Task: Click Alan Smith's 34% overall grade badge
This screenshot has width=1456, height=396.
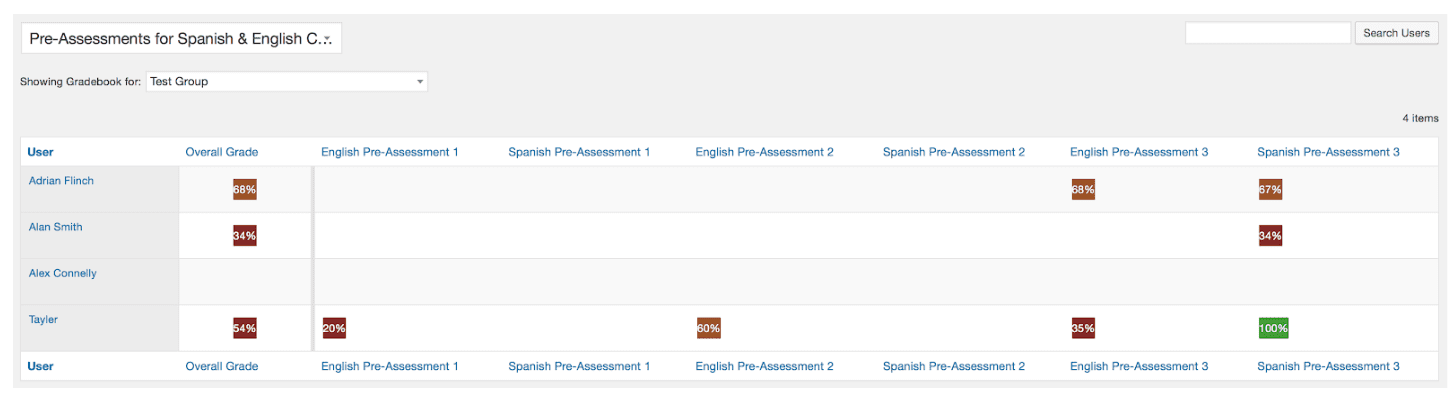Action: [245, 236]
